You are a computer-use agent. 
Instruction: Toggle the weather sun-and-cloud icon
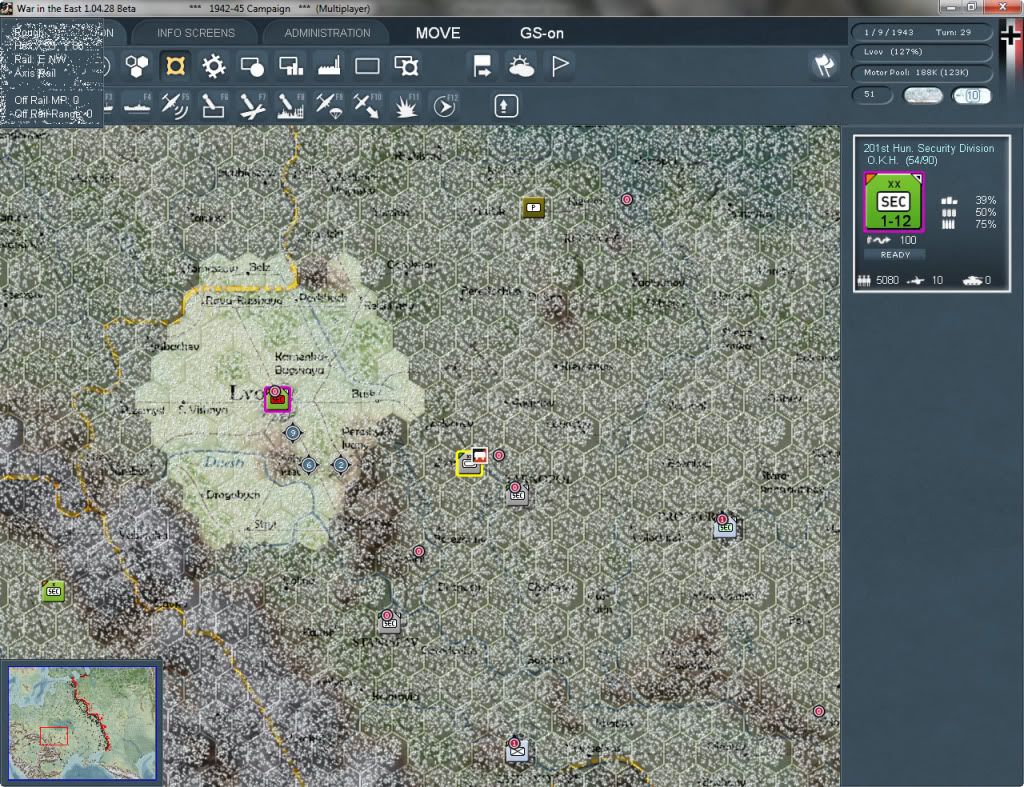[521, 66]
